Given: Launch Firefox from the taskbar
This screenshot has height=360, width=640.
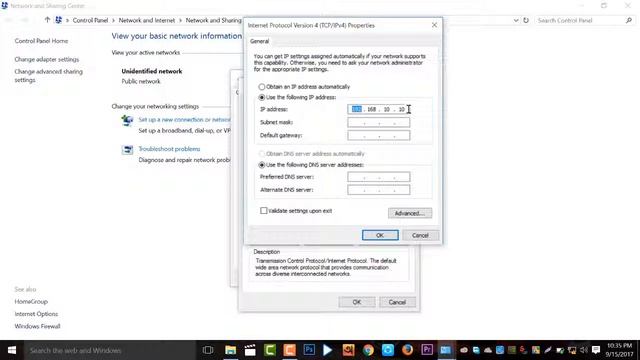Looking at the screenshot, I should (x=407, y=350).
